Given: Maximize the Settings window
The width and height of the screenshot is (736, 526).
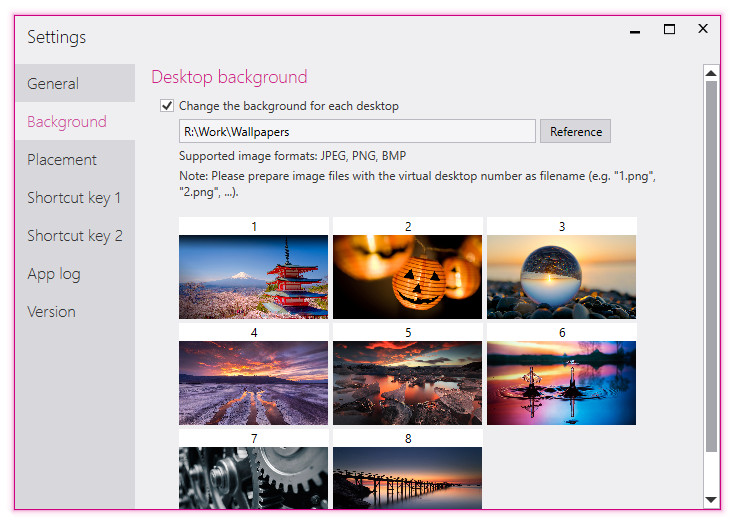Looking at the screenshot, I should pos(669,30).
